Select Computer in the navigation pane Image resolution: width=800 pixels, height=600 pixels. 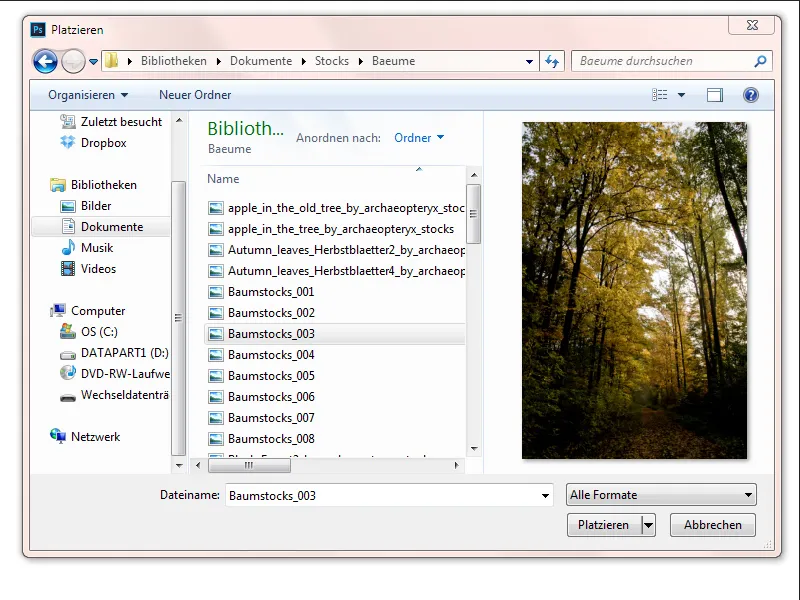[87, 311]
